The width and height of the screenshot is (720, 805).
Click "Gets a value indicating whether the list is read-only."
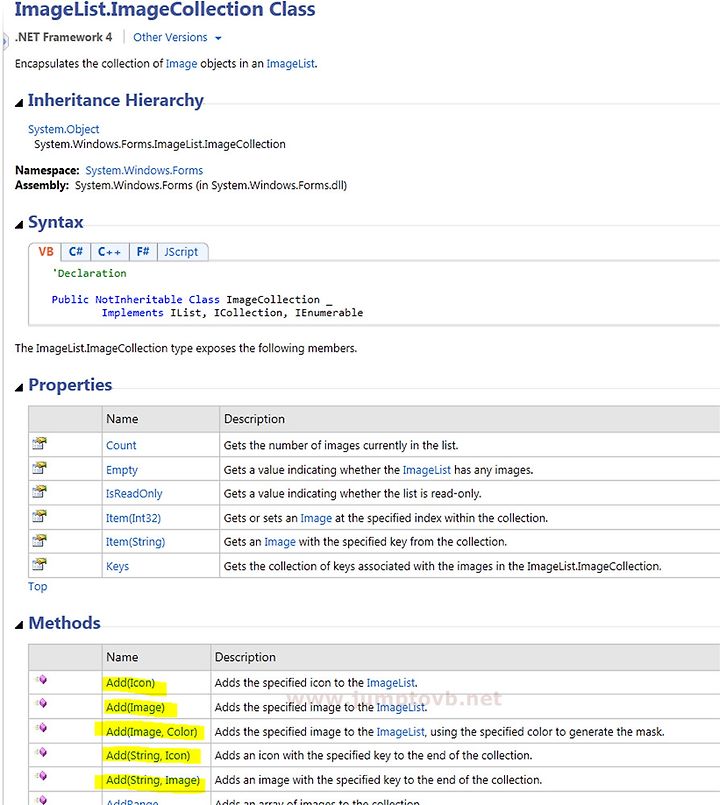352,493
